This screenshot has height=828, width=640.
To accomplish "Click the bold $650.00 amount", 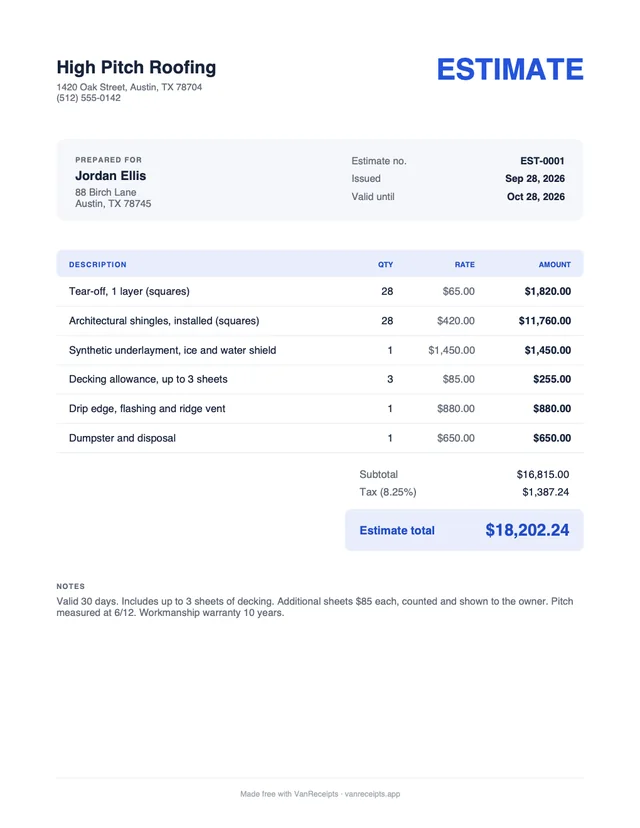I will 552,438.
